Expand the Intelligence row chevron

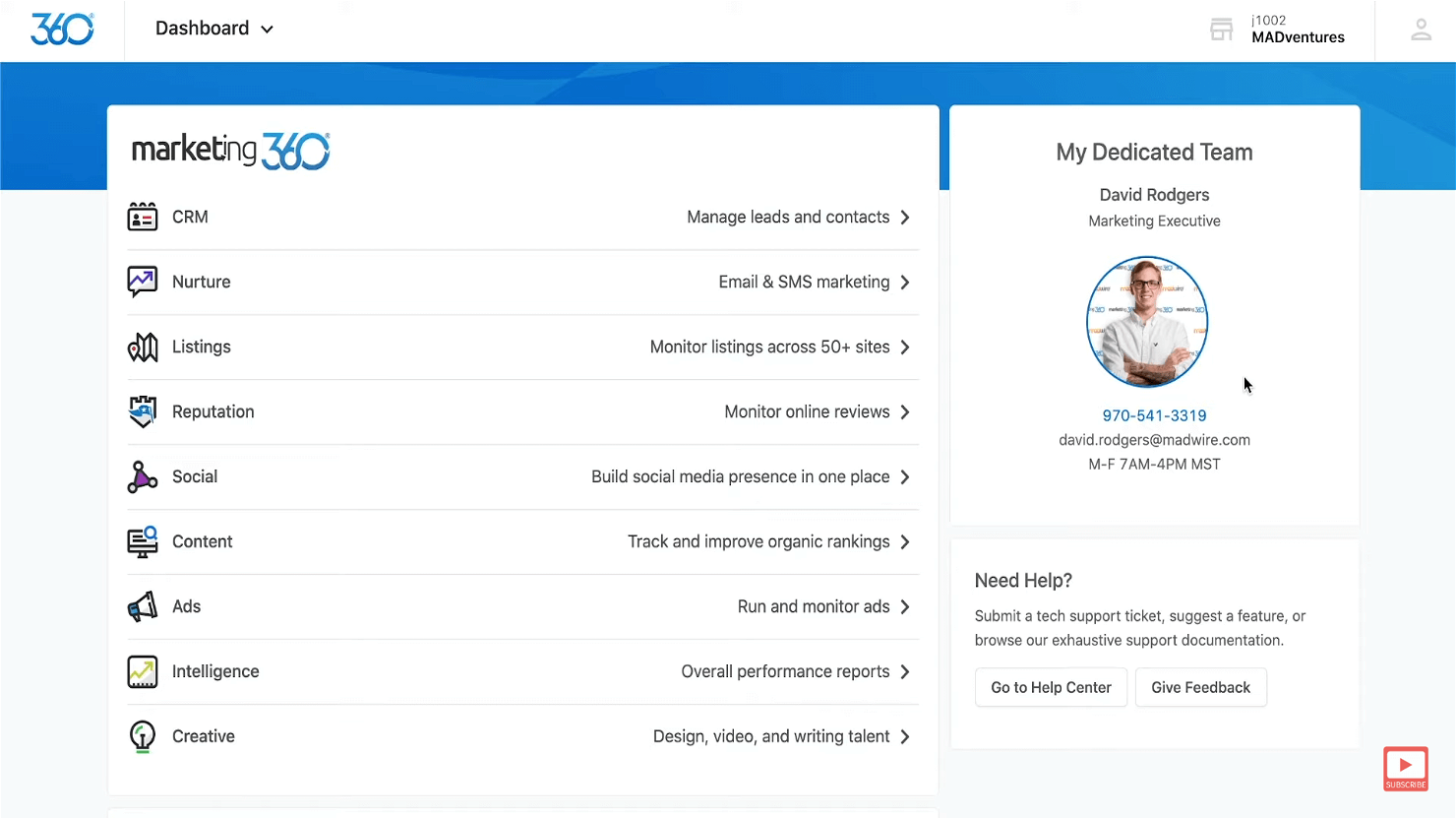[905, 671]
